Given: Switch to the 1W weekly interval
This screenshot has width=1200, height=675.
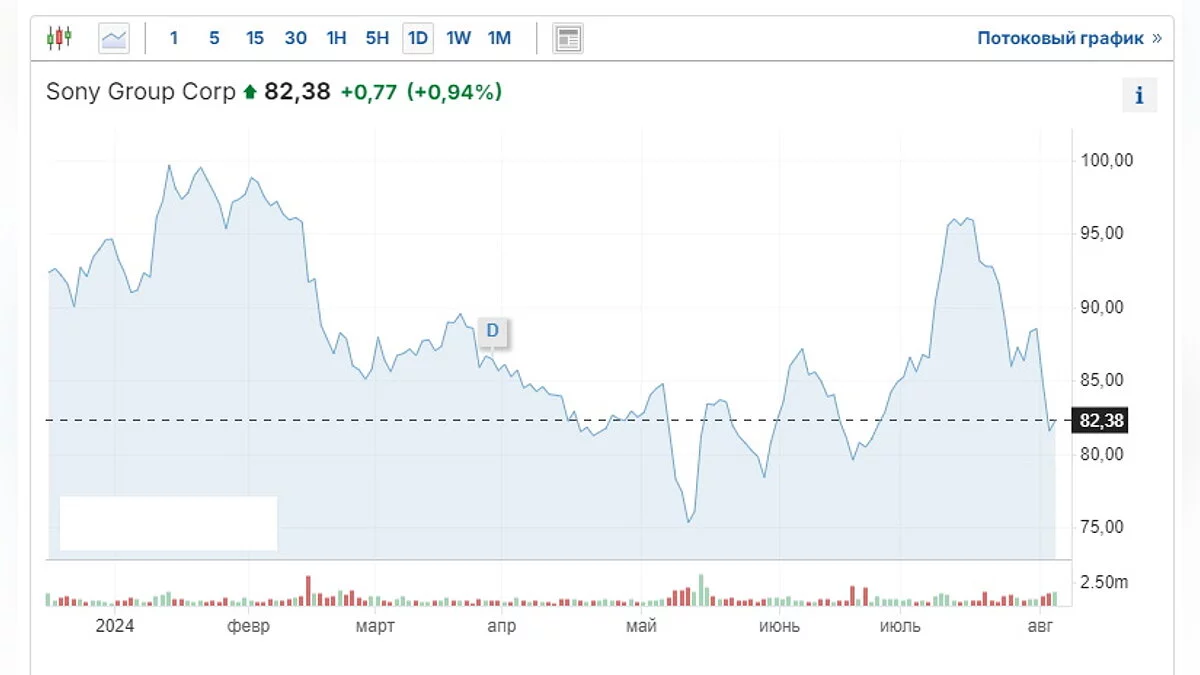Looking at the screenshot, I should pyautogui.click(x=458, y=39).
